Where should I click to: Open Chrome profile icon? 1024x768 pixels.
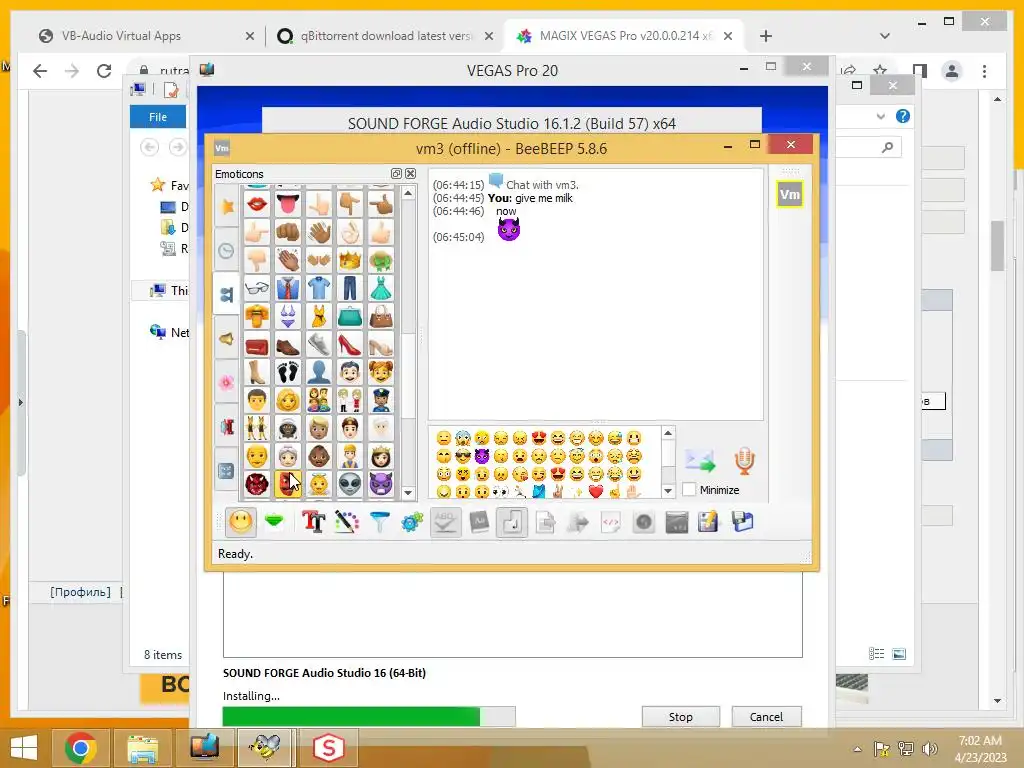[952, 71]
